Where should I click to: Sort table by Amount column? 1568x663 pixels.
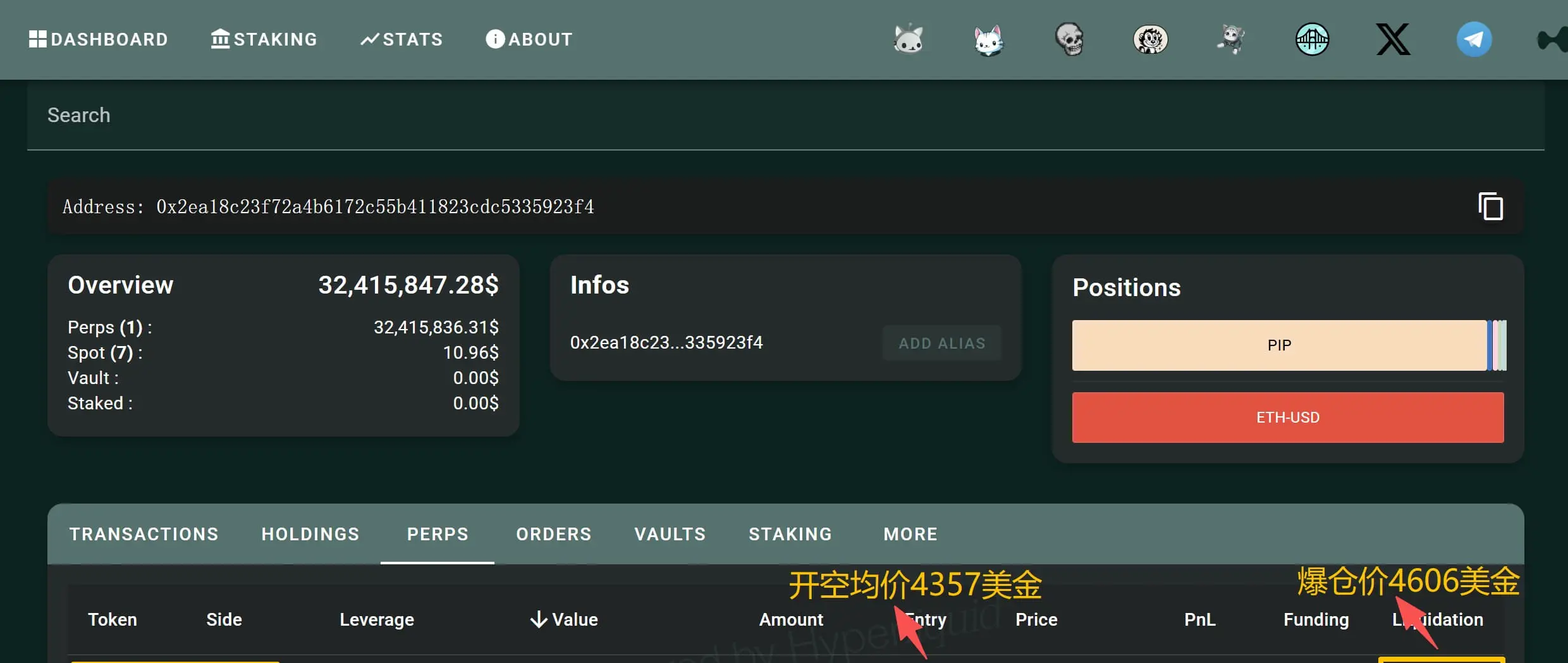791,619
